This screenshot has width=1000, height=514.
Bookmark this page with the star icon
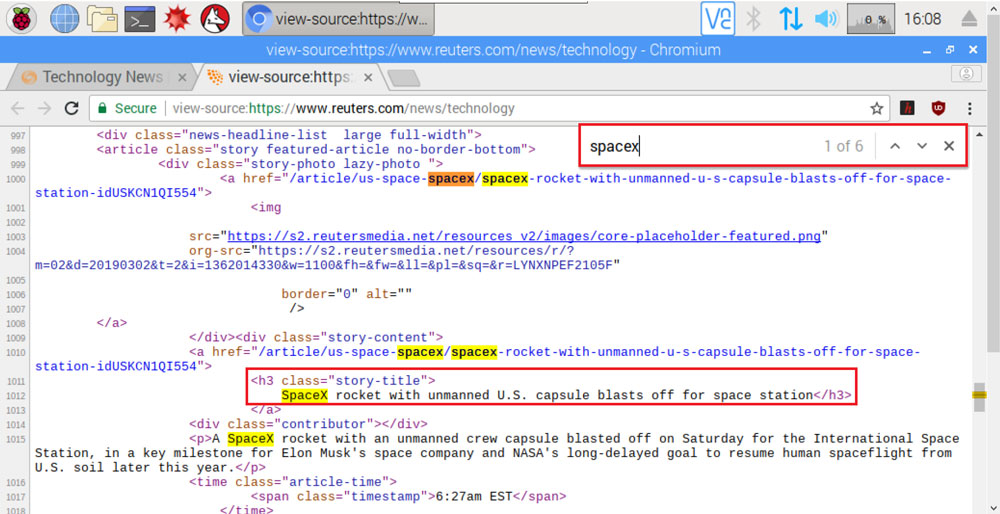click(x=876, y=108)
